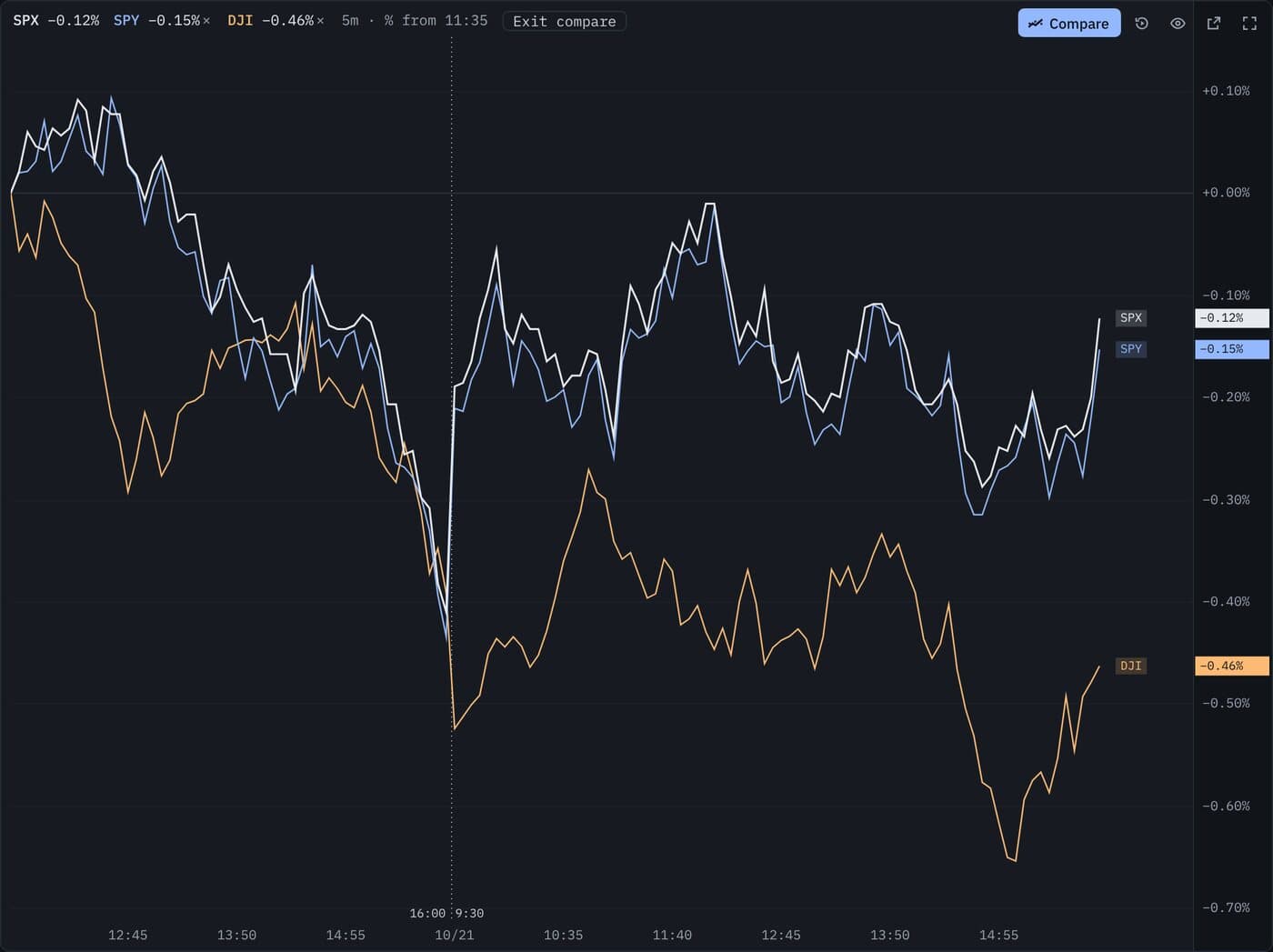Click the SPY -0.15% legend entry

pos(156,20)
